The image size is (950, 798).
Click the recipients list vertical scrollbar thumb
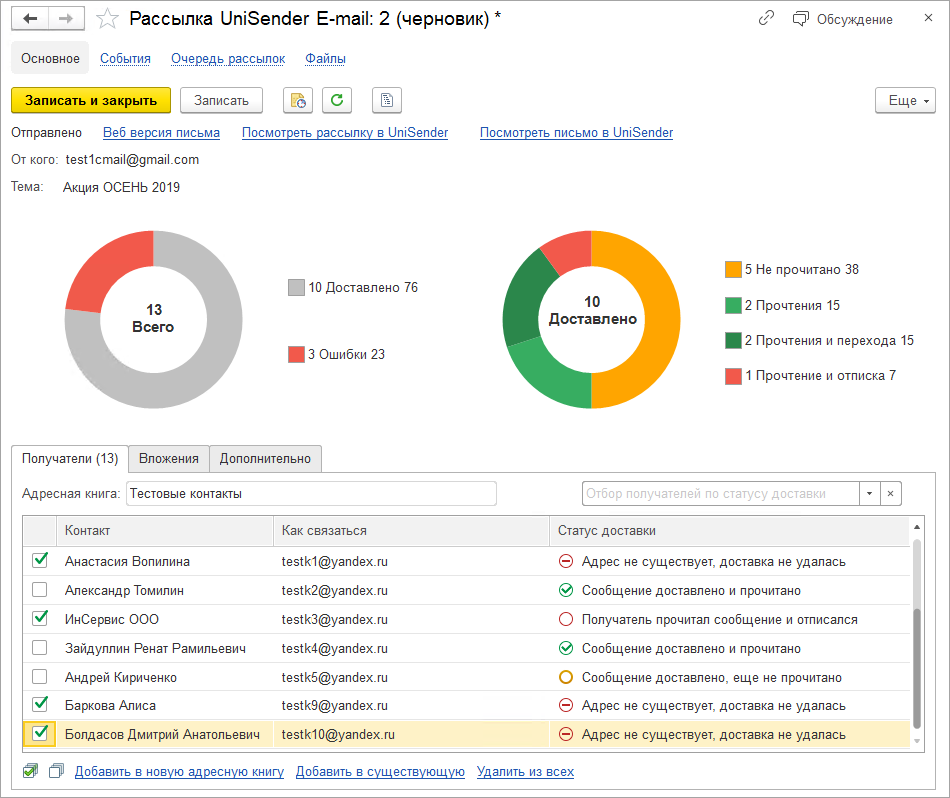coord(917,668)
